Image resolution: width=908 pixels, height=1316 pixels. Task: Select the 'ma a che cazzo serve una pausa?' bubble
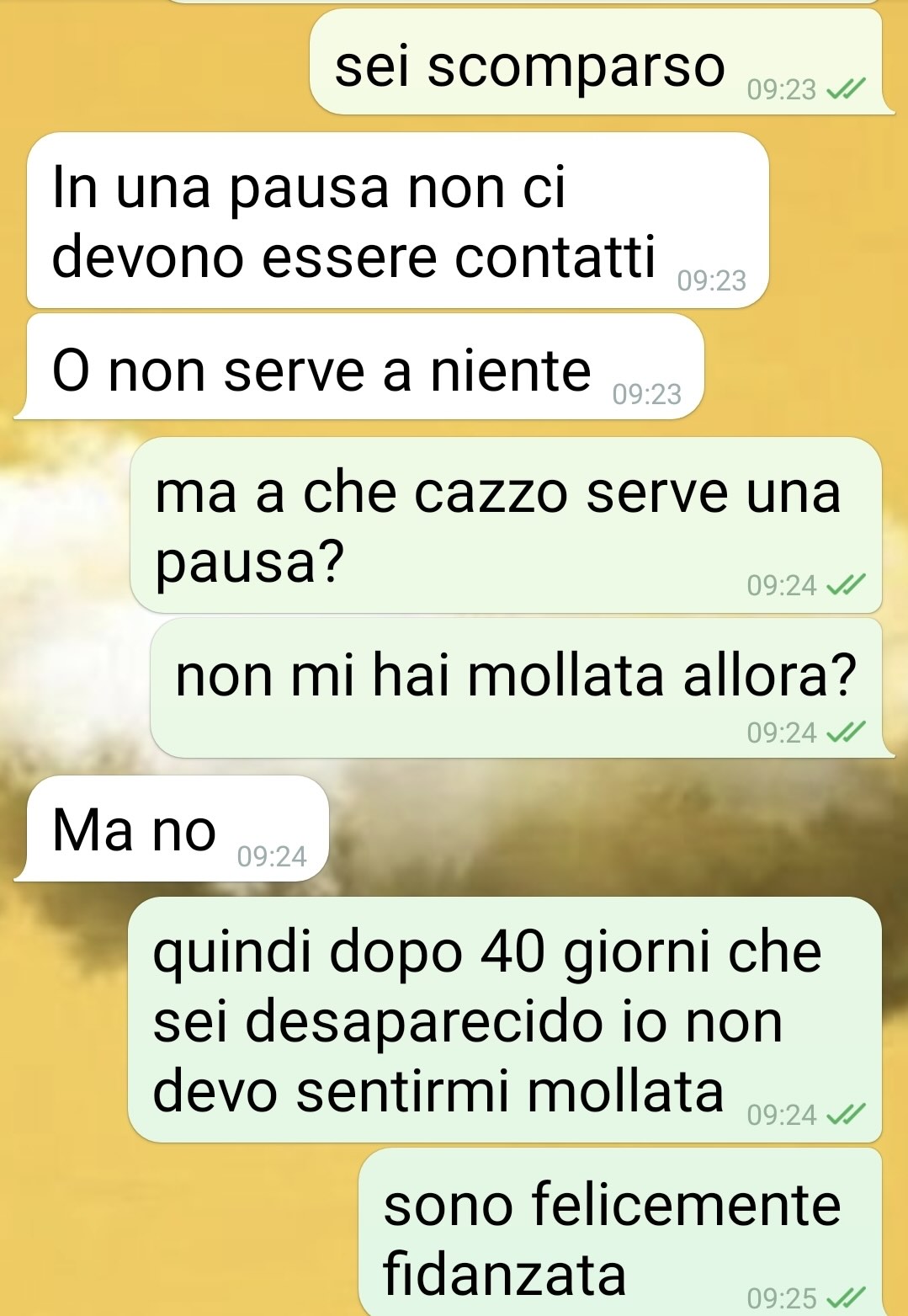pyautogui.click(x=506, y=525)
